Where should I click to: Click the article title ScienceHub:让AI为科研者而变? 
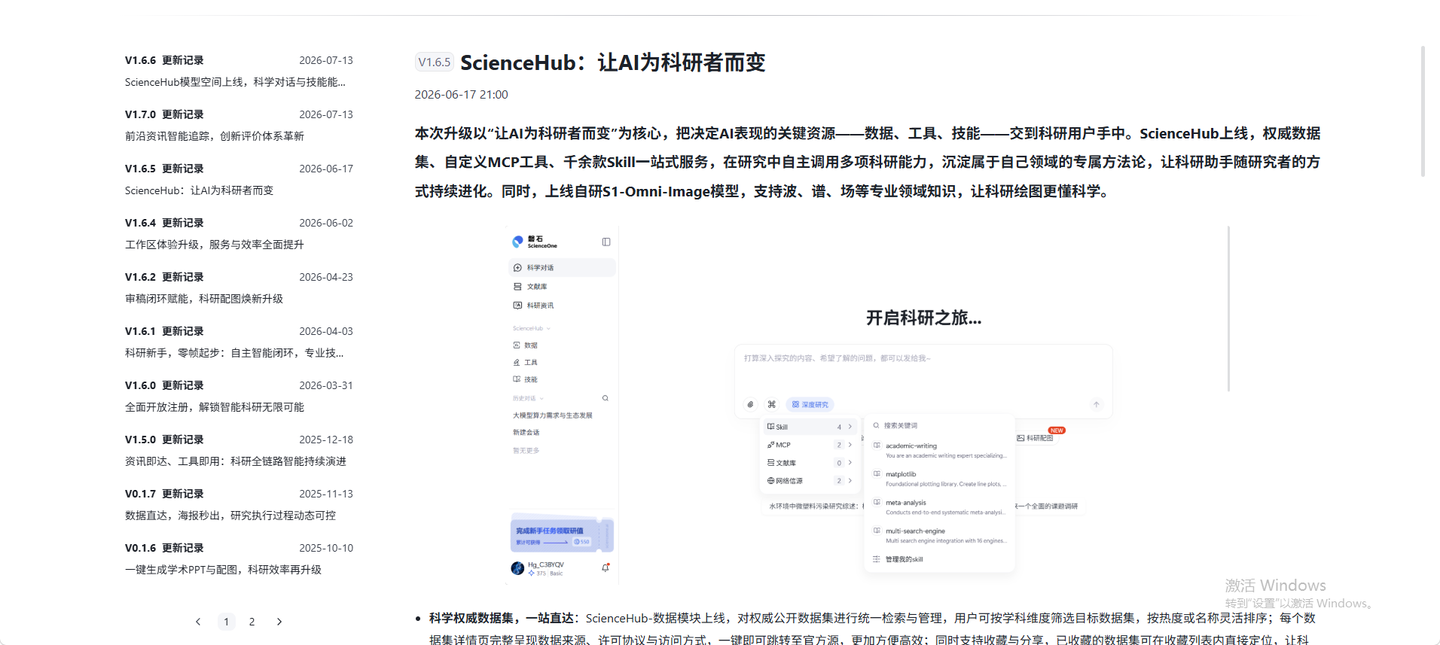pyautogui.click(x=613, y=62)
